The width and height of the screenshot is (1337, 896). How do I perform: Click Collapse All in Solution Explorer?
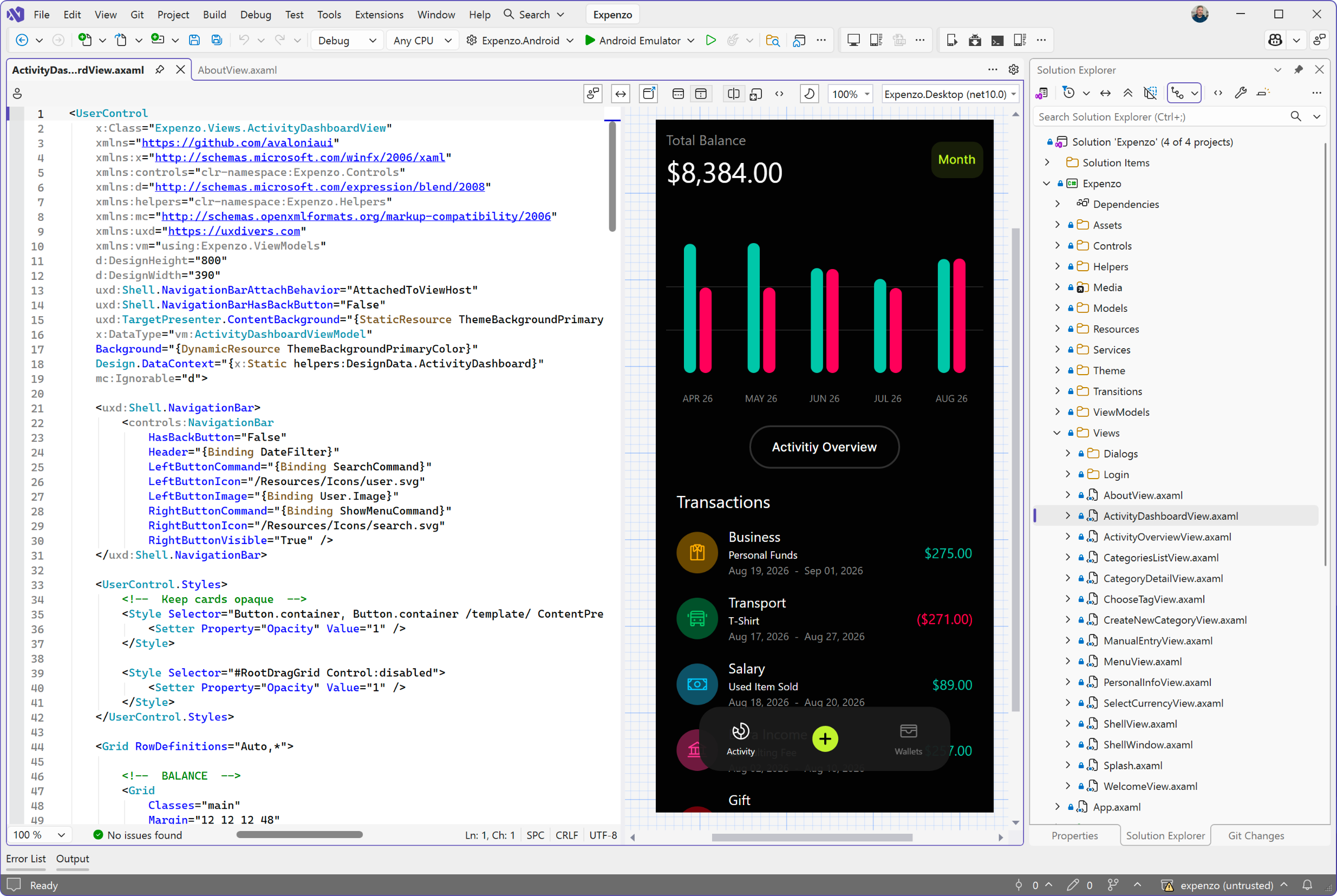[1128, 93]
